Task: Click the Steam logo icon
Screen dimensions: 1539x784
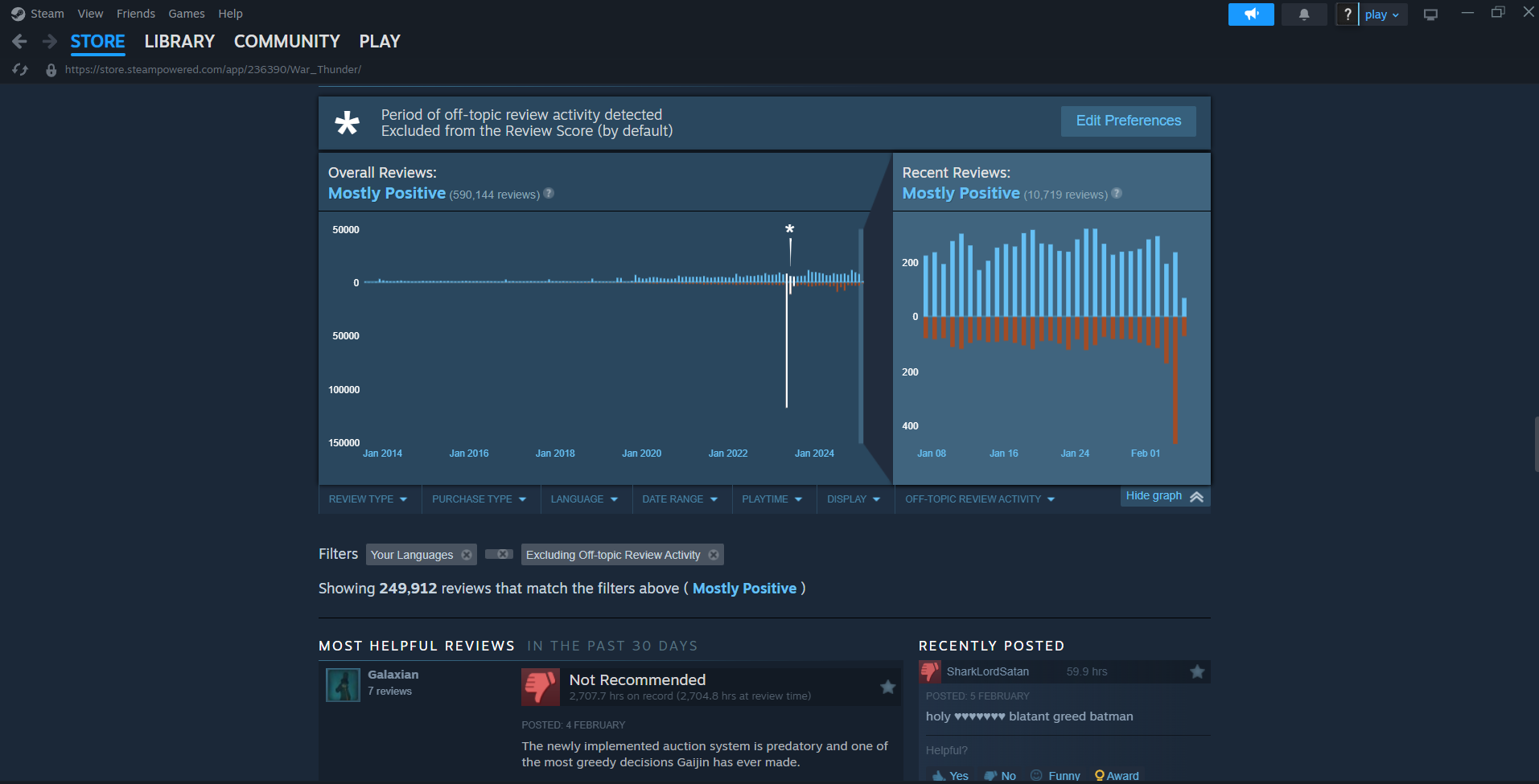Action: click(18, 13)
